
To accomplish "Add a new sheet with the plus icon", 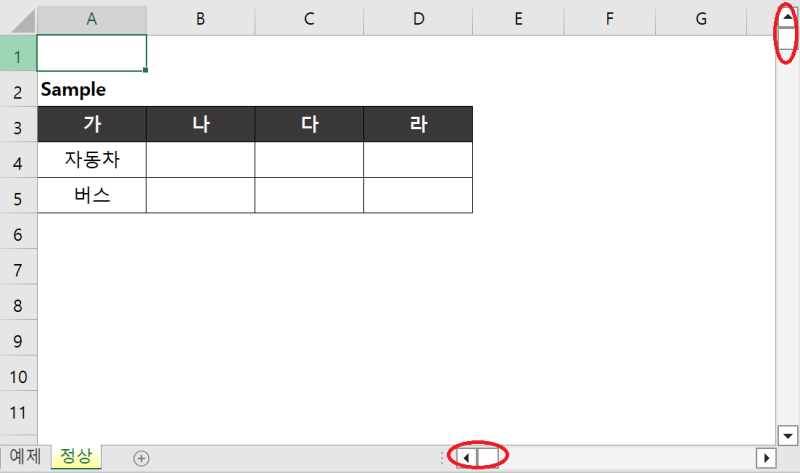I will point(141,458).
